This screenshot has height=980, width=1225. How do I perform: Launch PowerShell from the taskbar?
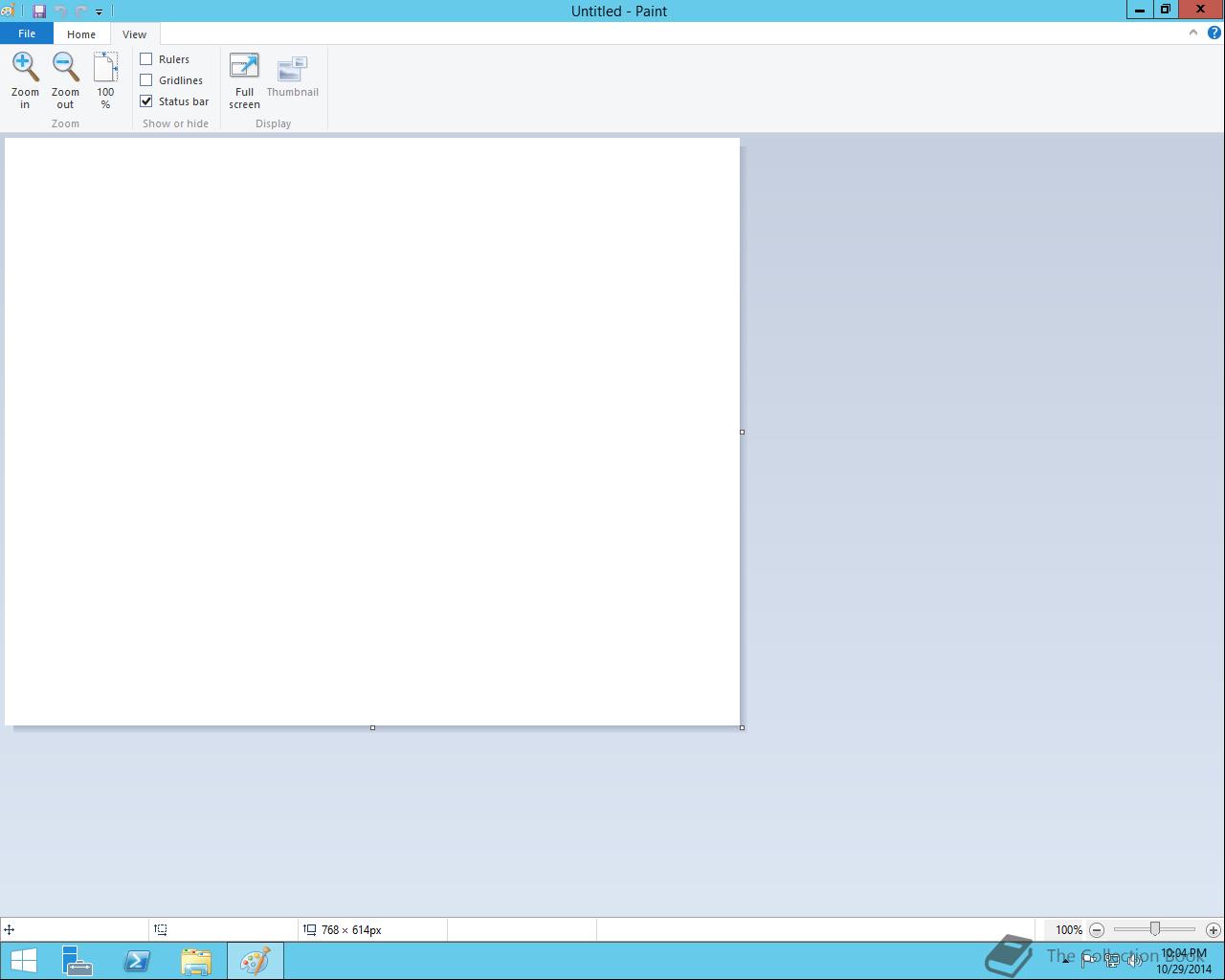pos(136,961)
